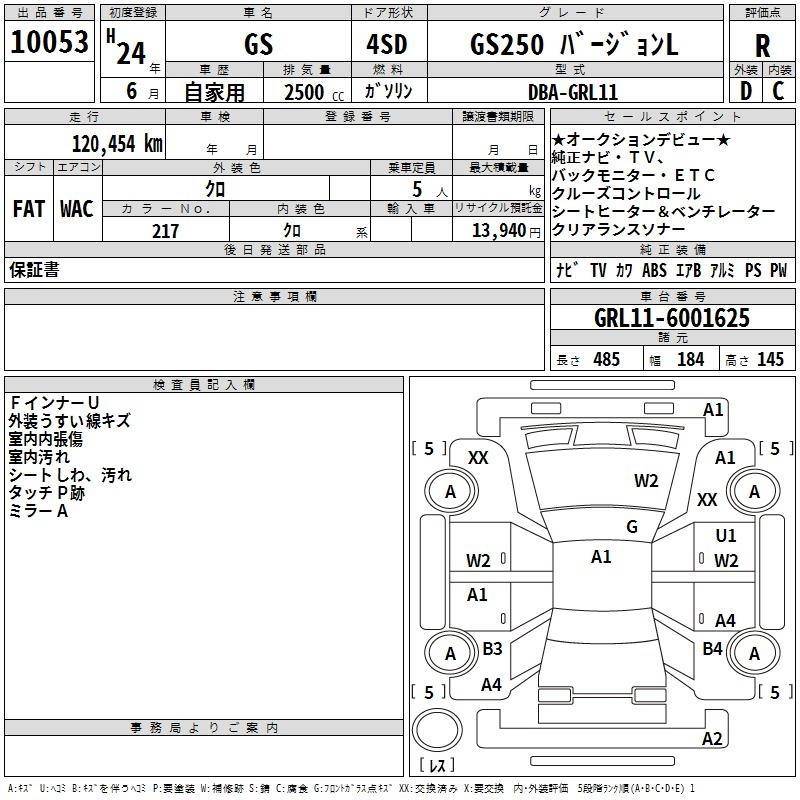Click inspector note ミラーA

38,511
